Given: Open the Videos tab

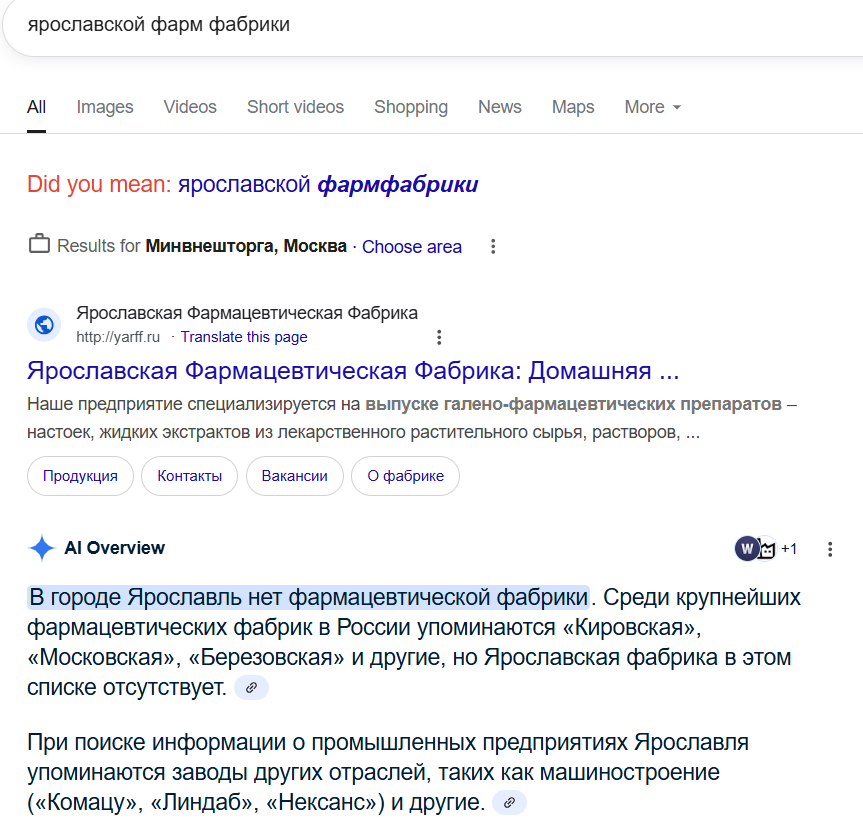Looking at the screenshot, I should [190, 107].
